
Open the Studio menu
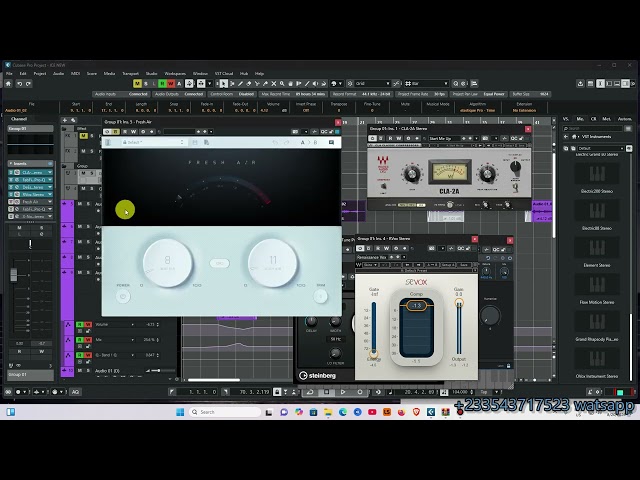tap(151, 73)
